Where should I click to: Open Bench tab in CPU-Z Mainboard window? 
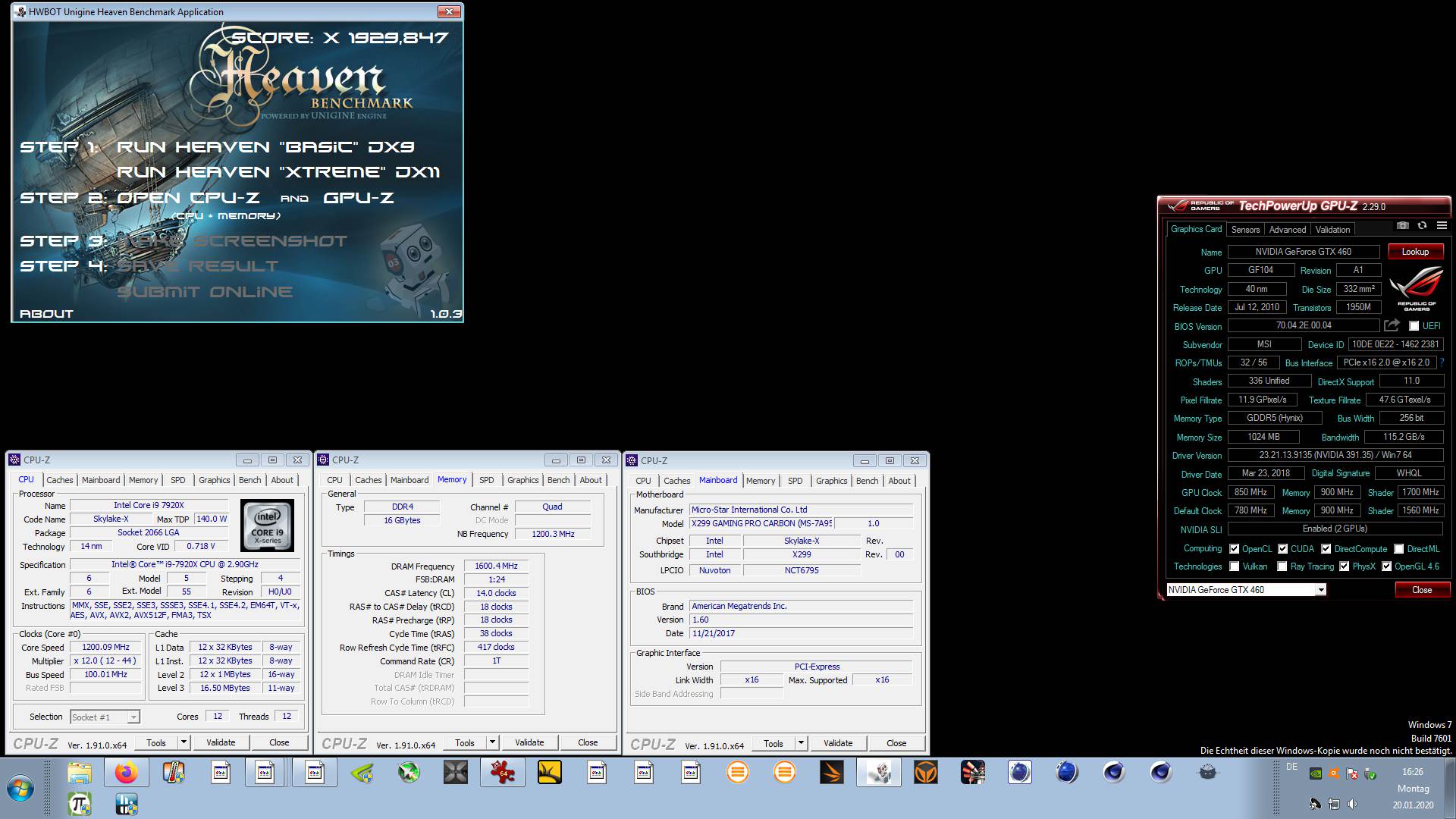[867, 481]
